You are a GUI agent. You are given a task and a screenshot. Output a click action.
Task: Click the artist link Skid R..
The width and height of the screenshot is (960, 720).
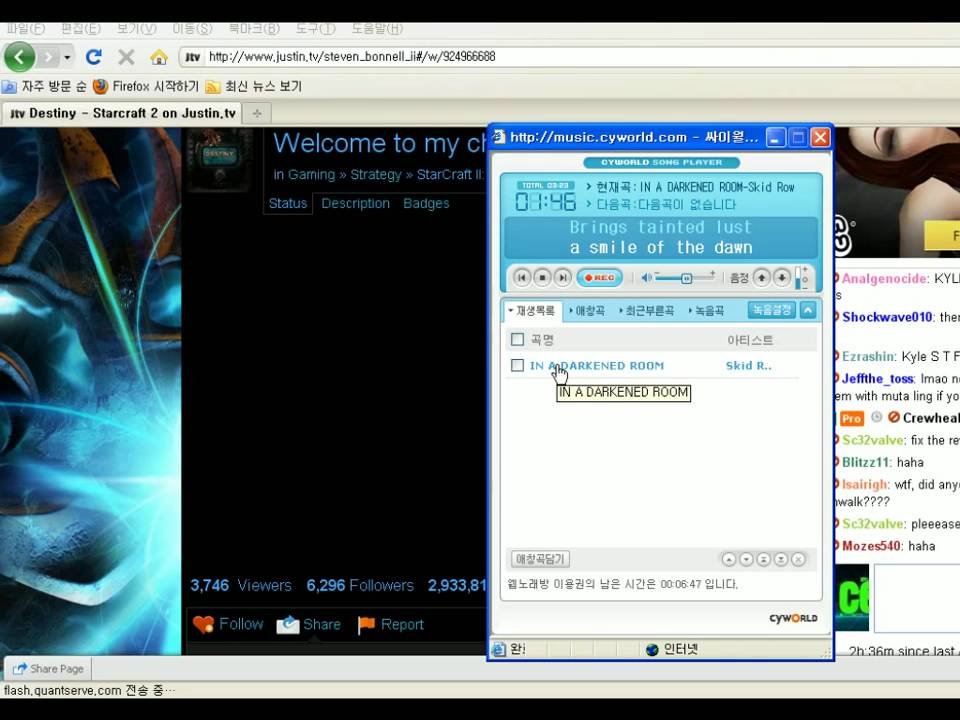748,366
